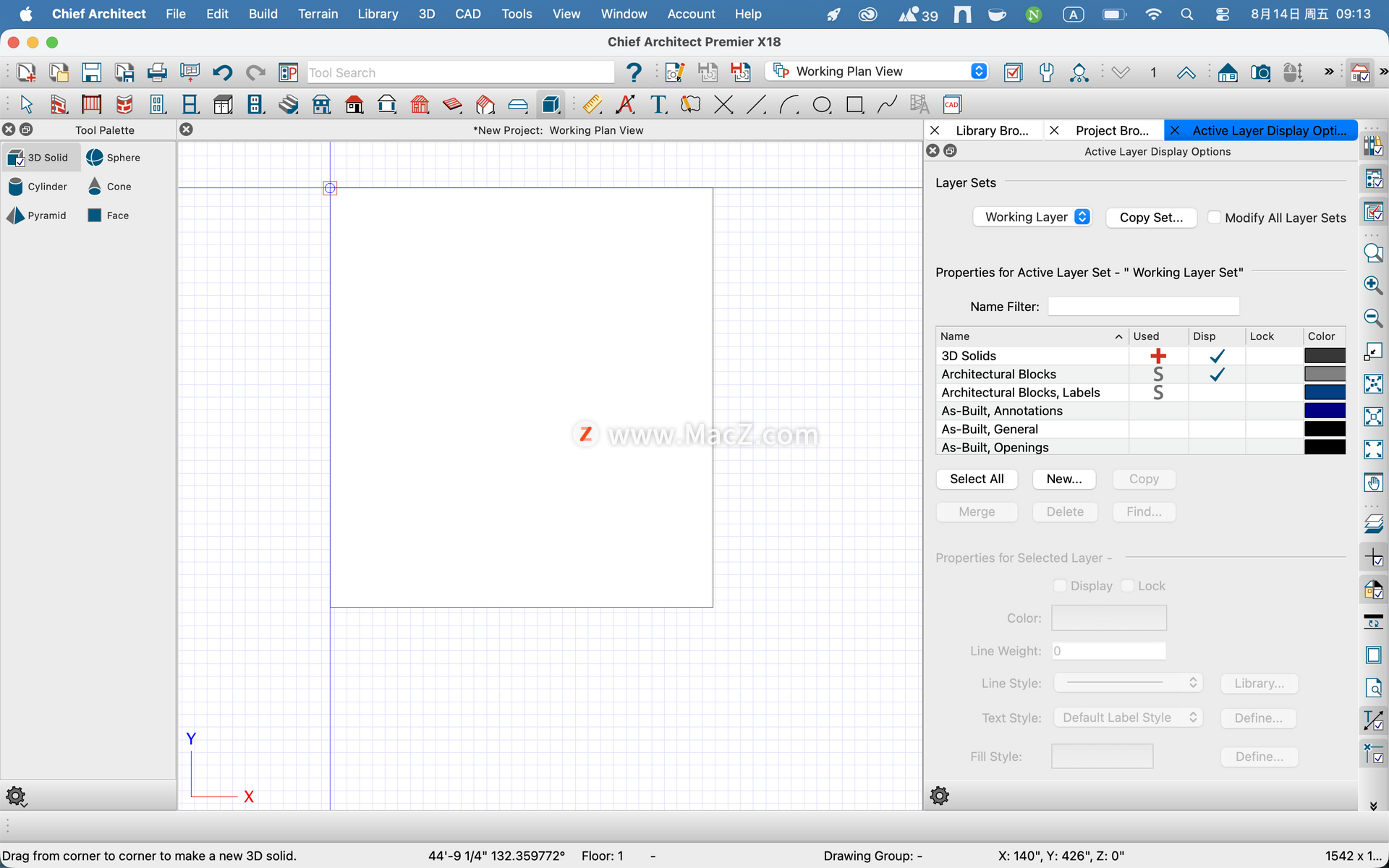Open the Working Plan View dropdown
The width and height of the screenshot is (1389, 868).
click(x=878, y=72)
